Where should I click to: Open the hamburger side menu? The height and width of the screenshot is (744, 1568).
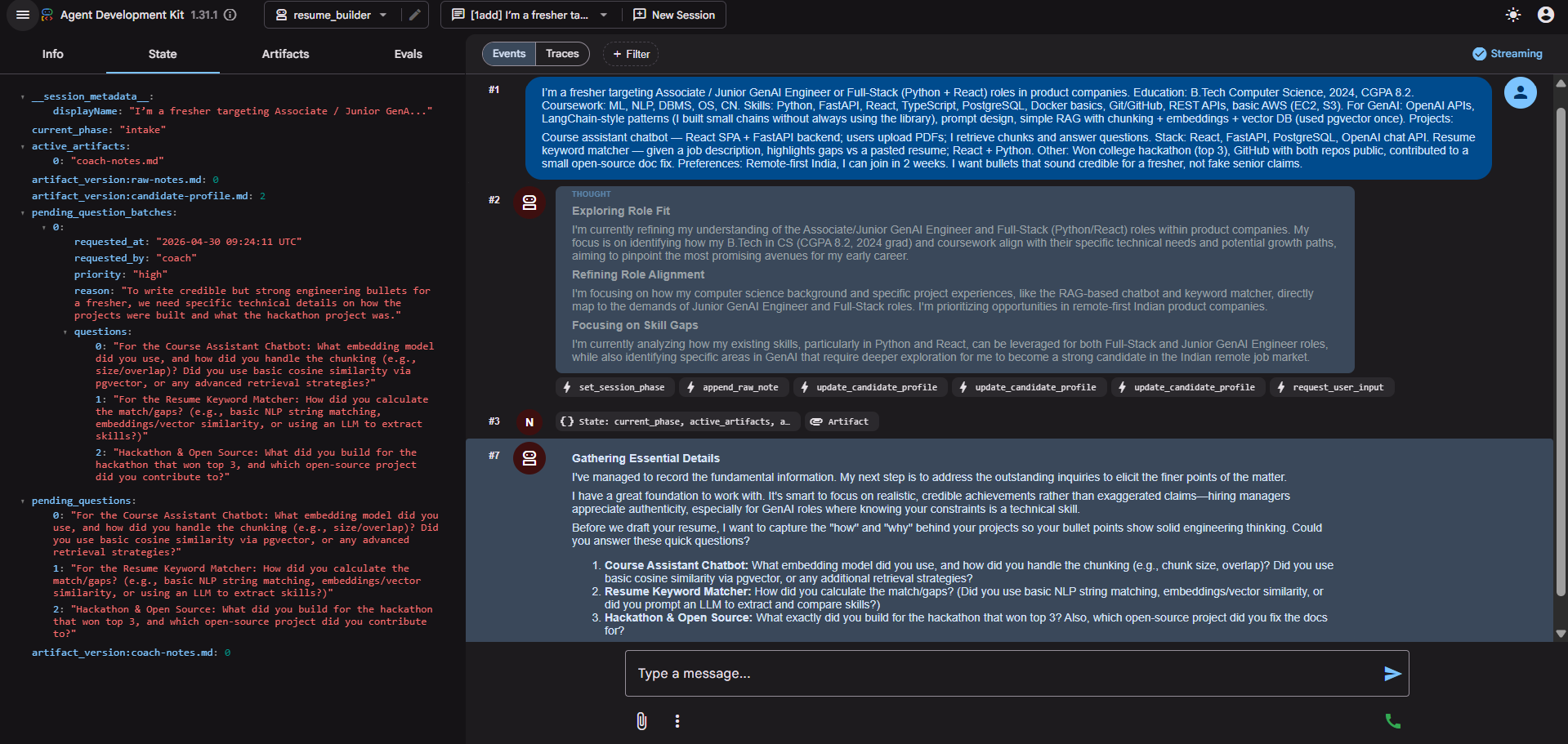(x=23, y=15)
